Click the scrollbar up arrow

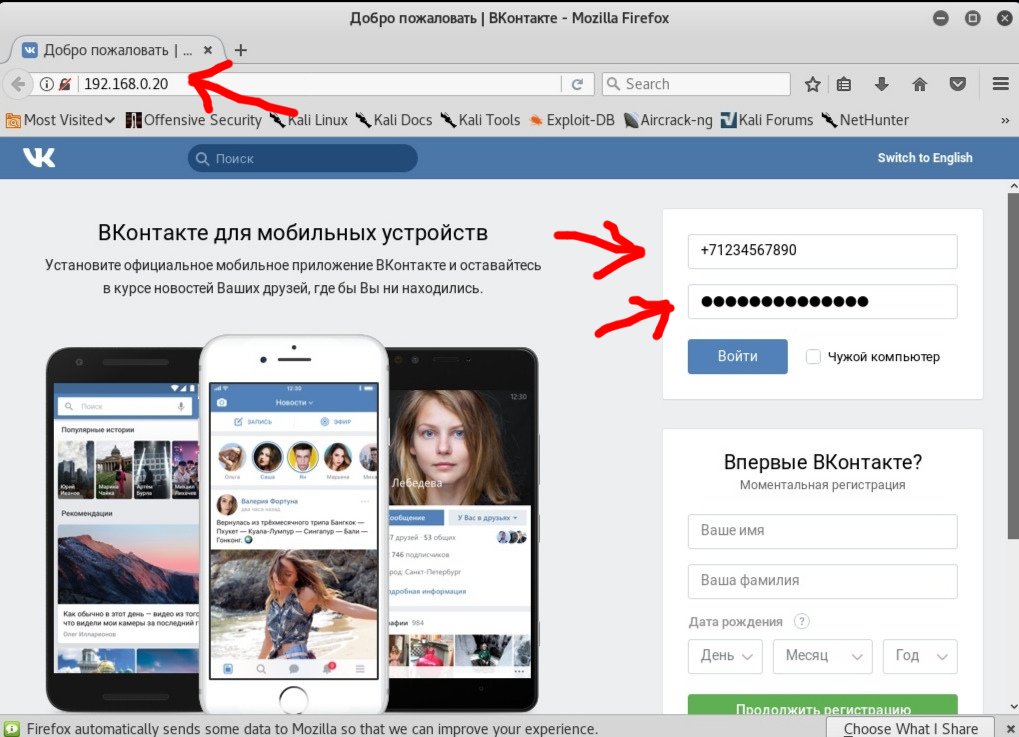(1013, 186)
